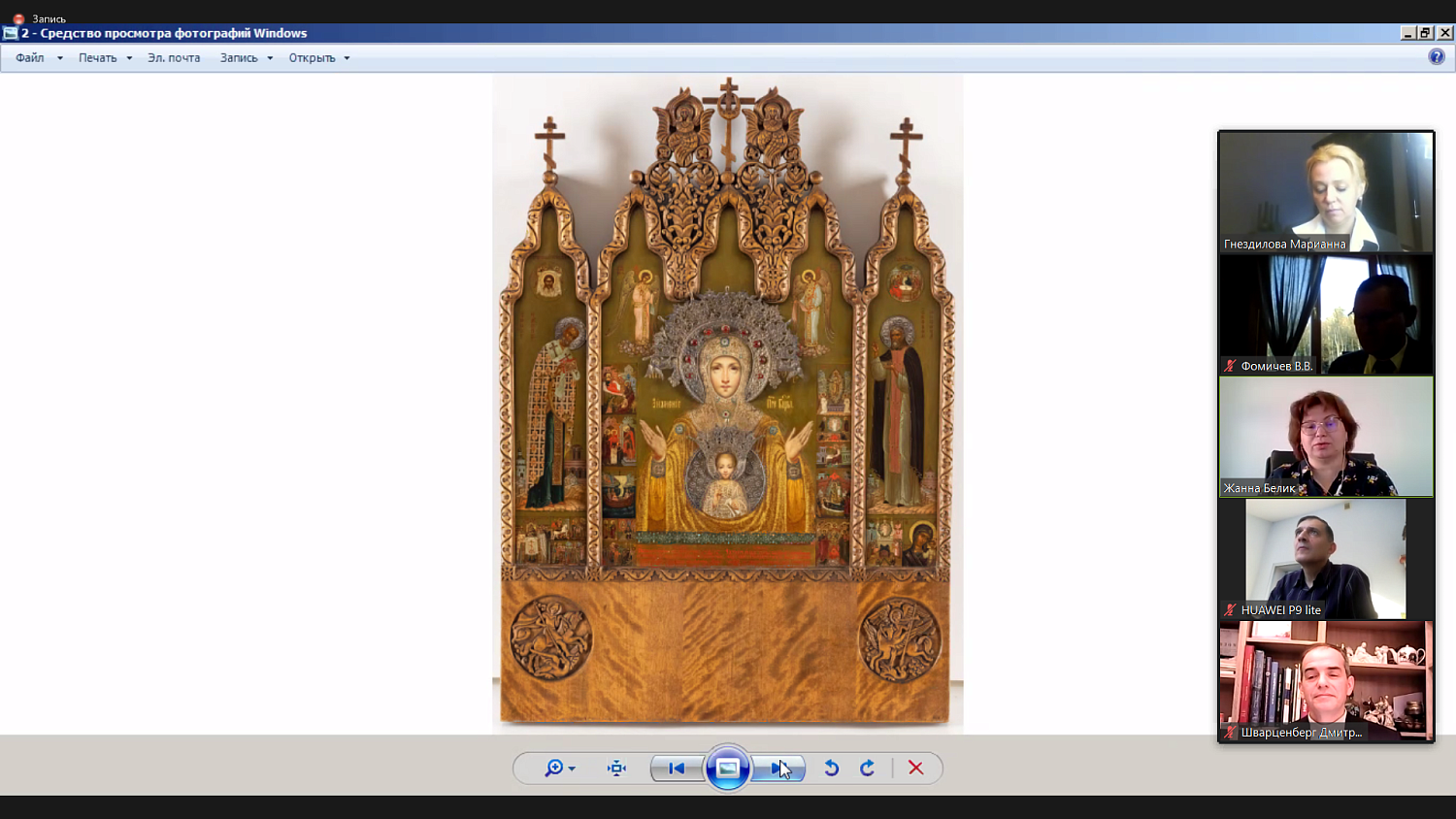Click muted mic icon beside HUAWEI P9 lite
Image resolution: width=1456 pixels, height=819 pixels.
[x=1230, y=610]
